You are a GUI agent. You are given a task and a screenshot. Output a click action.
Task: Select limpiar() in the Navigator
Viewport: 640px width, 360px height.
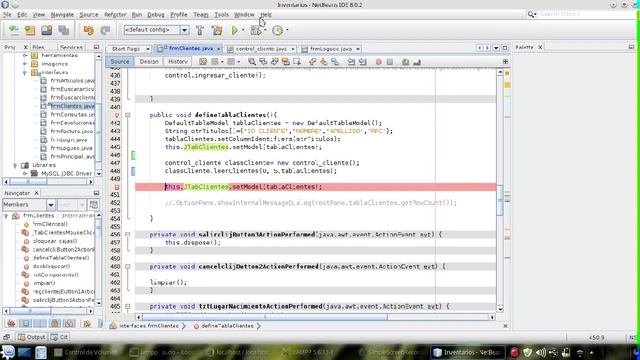[x=44, y=283]
